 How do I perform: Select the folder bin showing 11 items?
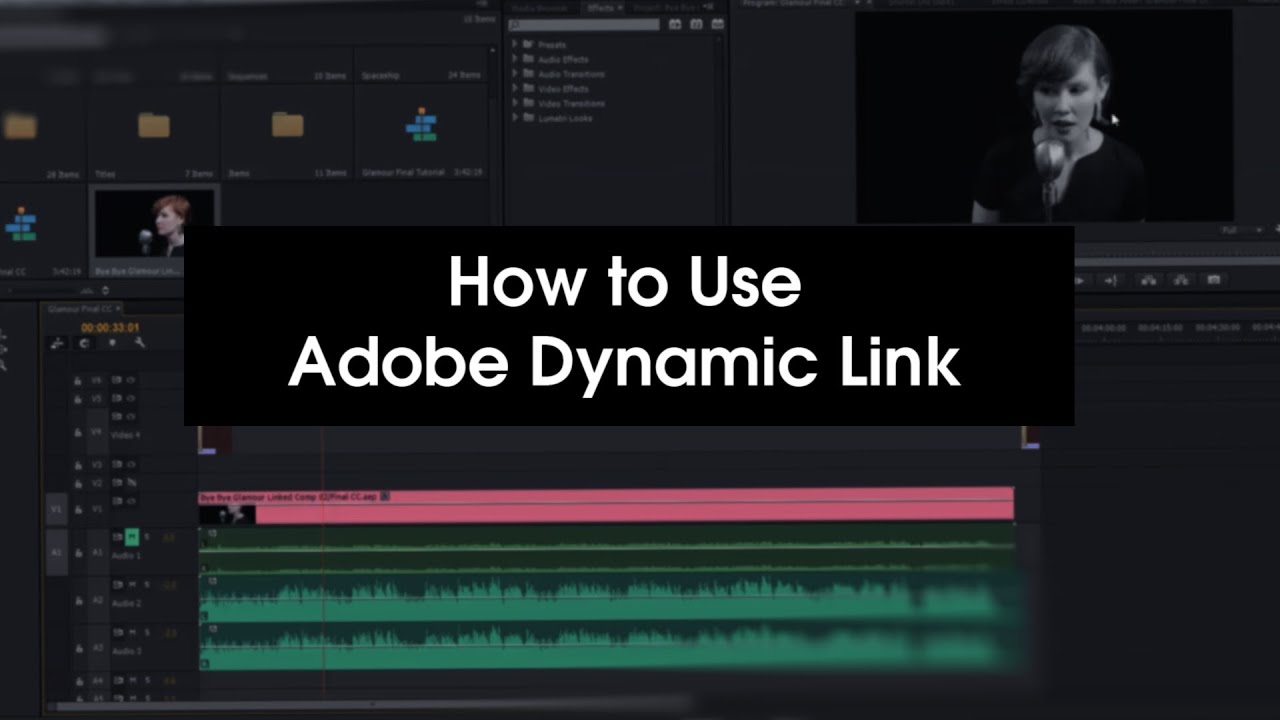[x=287, y=125]
